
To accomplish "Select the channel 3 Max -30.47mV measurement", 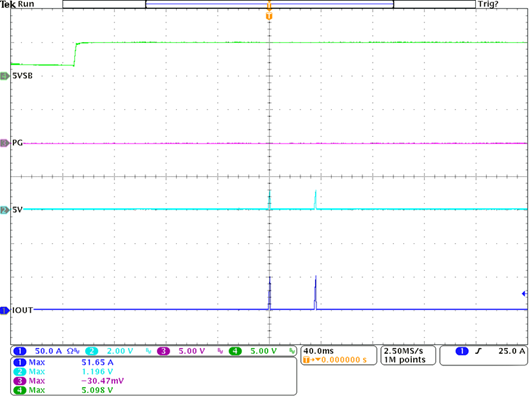I will click(x=68, y=381).
